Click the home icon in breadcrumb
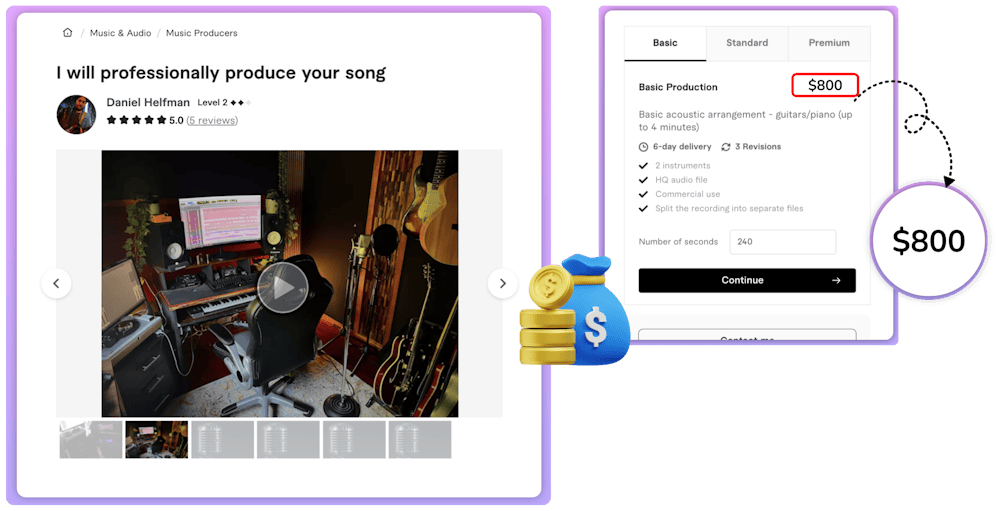The width and height of the screenshot is (998, 511). coord(67,32)
